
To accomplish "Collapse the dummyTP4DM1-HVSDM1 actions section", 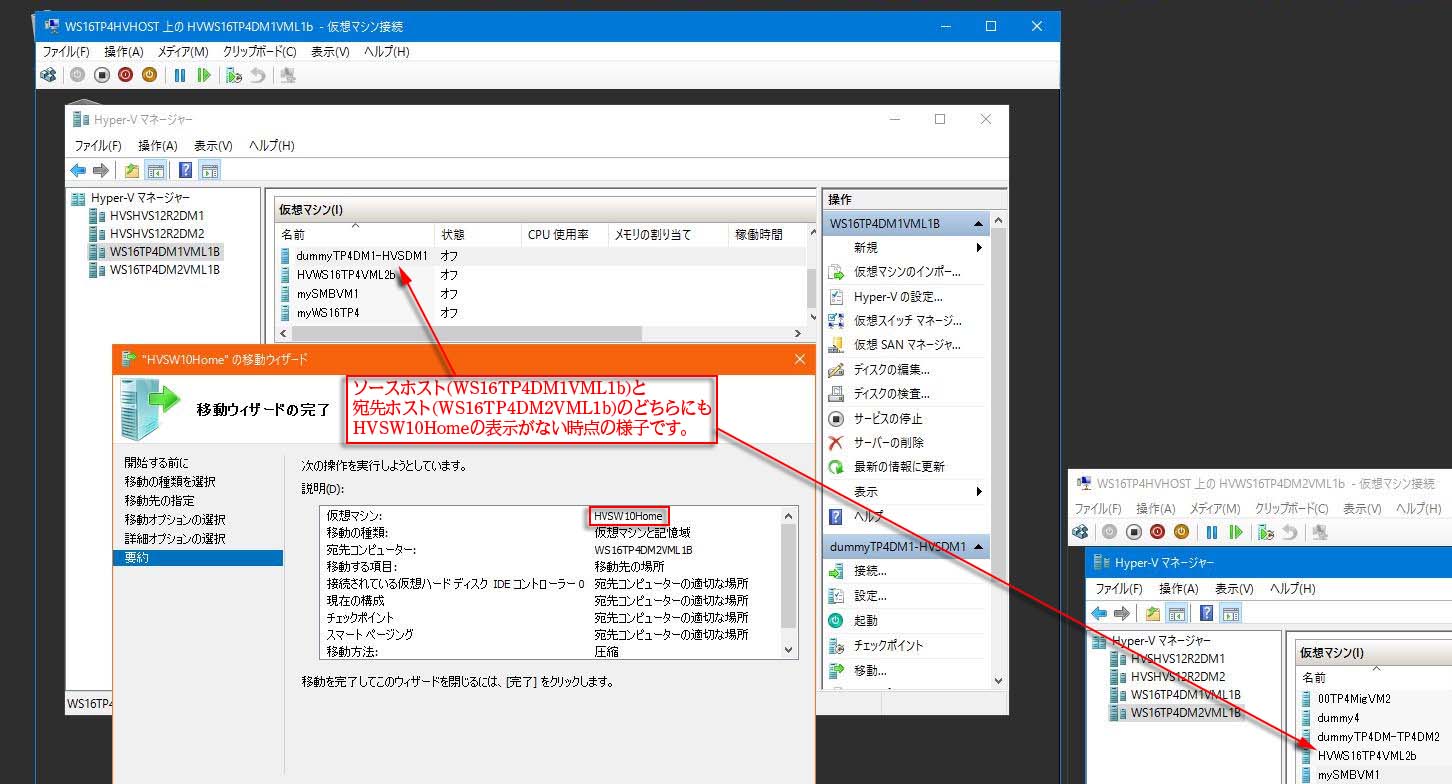I will [977, 547].
